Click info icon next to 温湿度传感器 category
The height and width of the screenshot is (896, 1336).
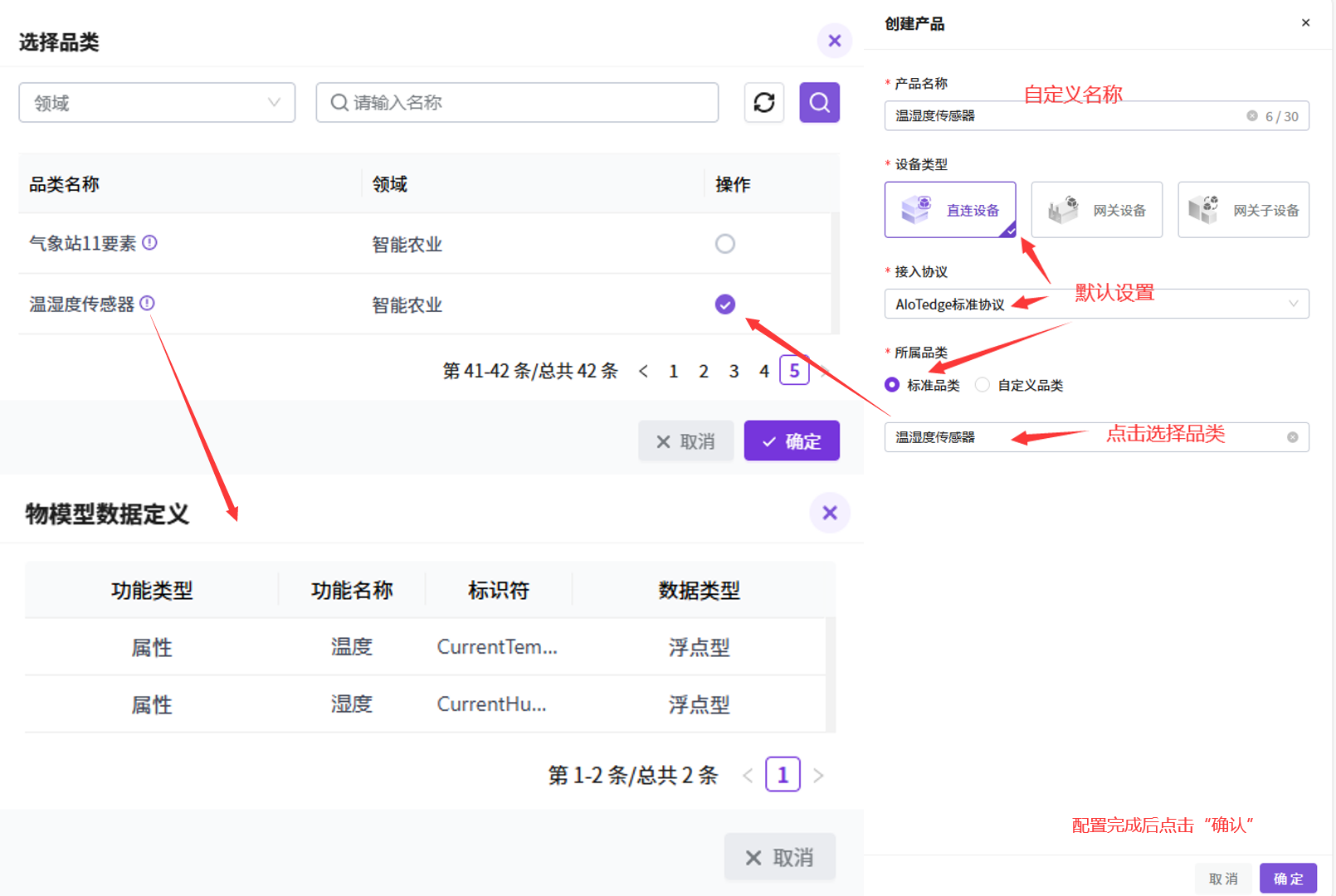pyautogui.click(x=148, y=304)
